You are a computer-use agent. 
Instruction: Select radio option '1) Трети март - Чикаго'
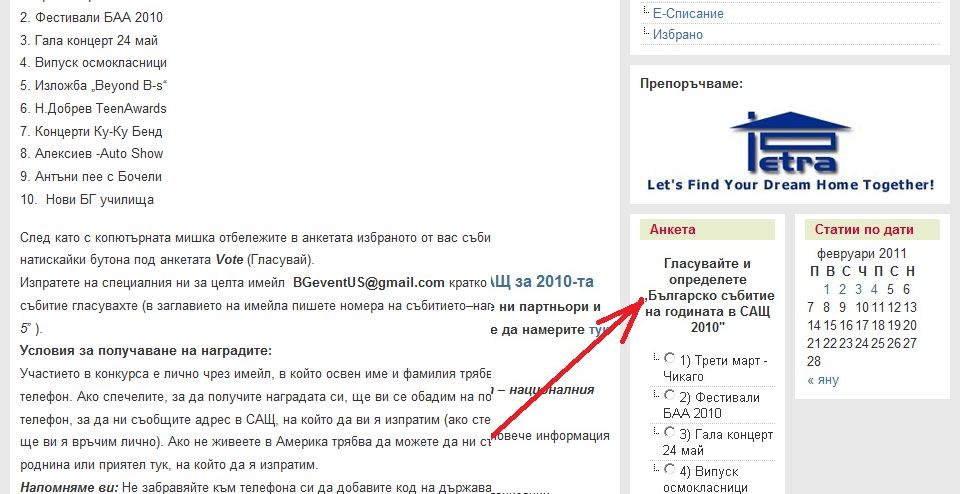click(x=669, y=357)
